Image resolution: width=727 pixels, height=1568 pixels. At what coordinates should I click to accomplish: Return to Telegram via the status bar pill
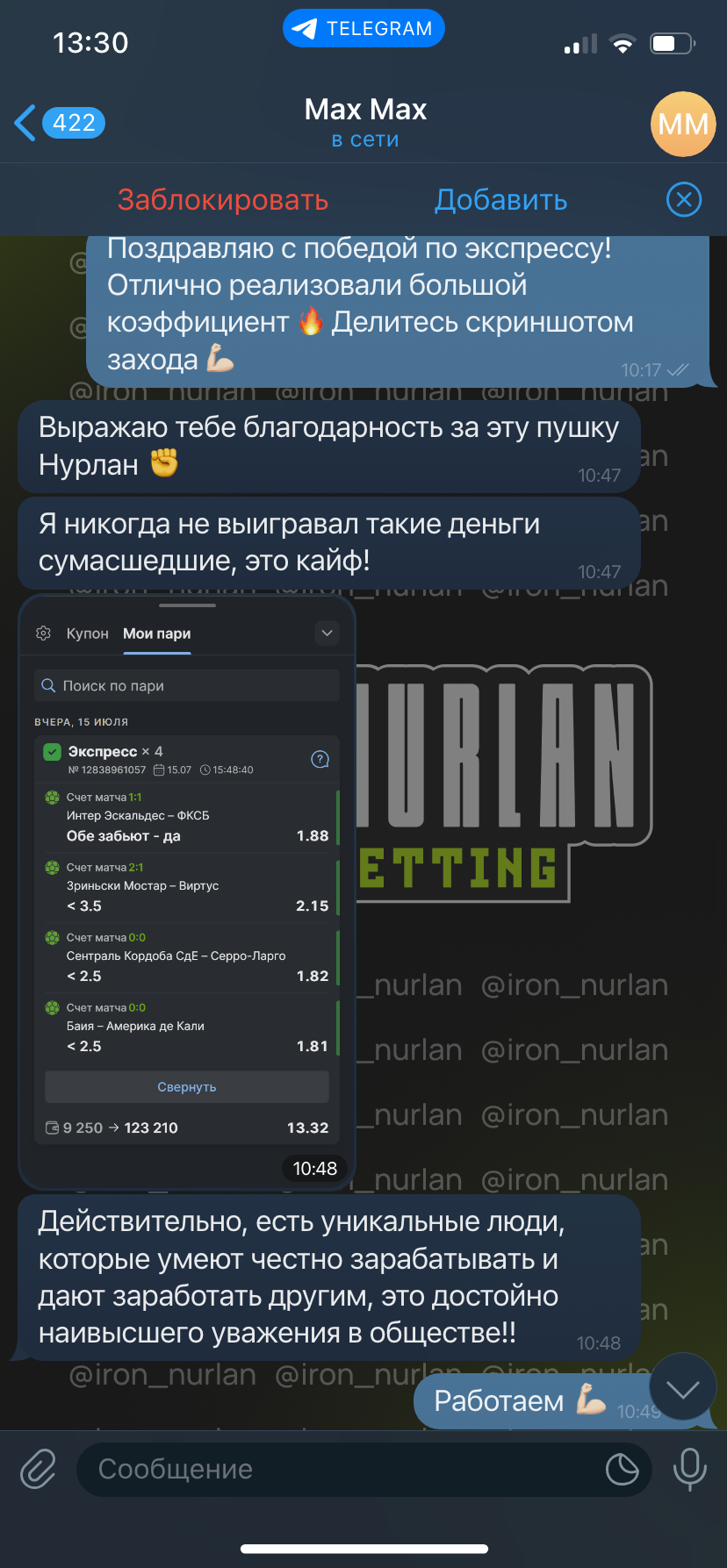tap(363, 29)
